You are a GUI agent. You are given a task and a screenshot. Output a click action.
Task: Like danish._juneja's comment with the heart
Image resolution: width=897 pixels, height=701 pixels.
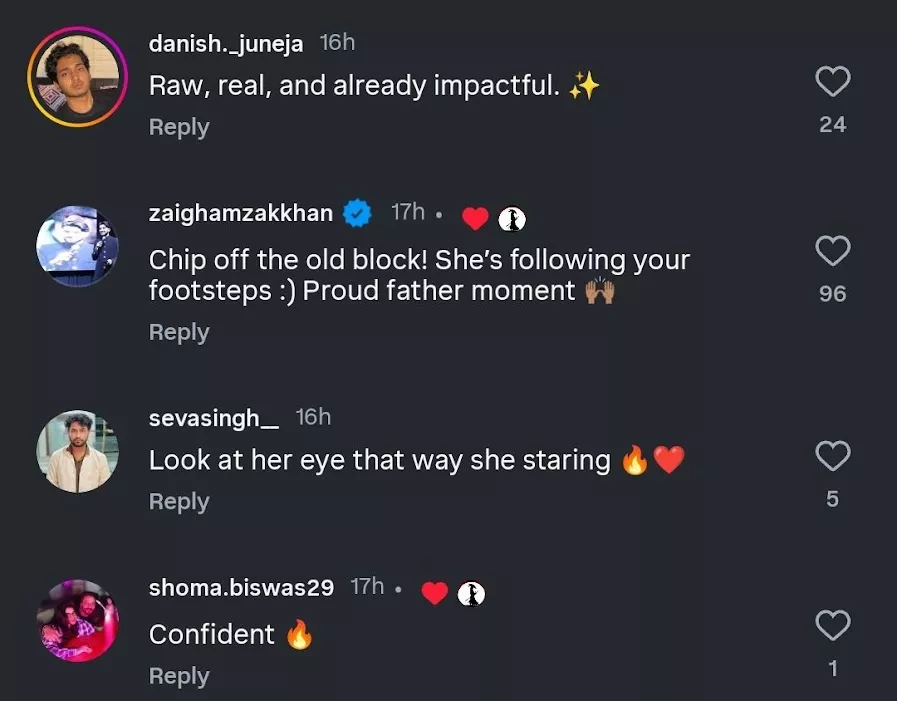pyautogui.click(x=832, y=82)
